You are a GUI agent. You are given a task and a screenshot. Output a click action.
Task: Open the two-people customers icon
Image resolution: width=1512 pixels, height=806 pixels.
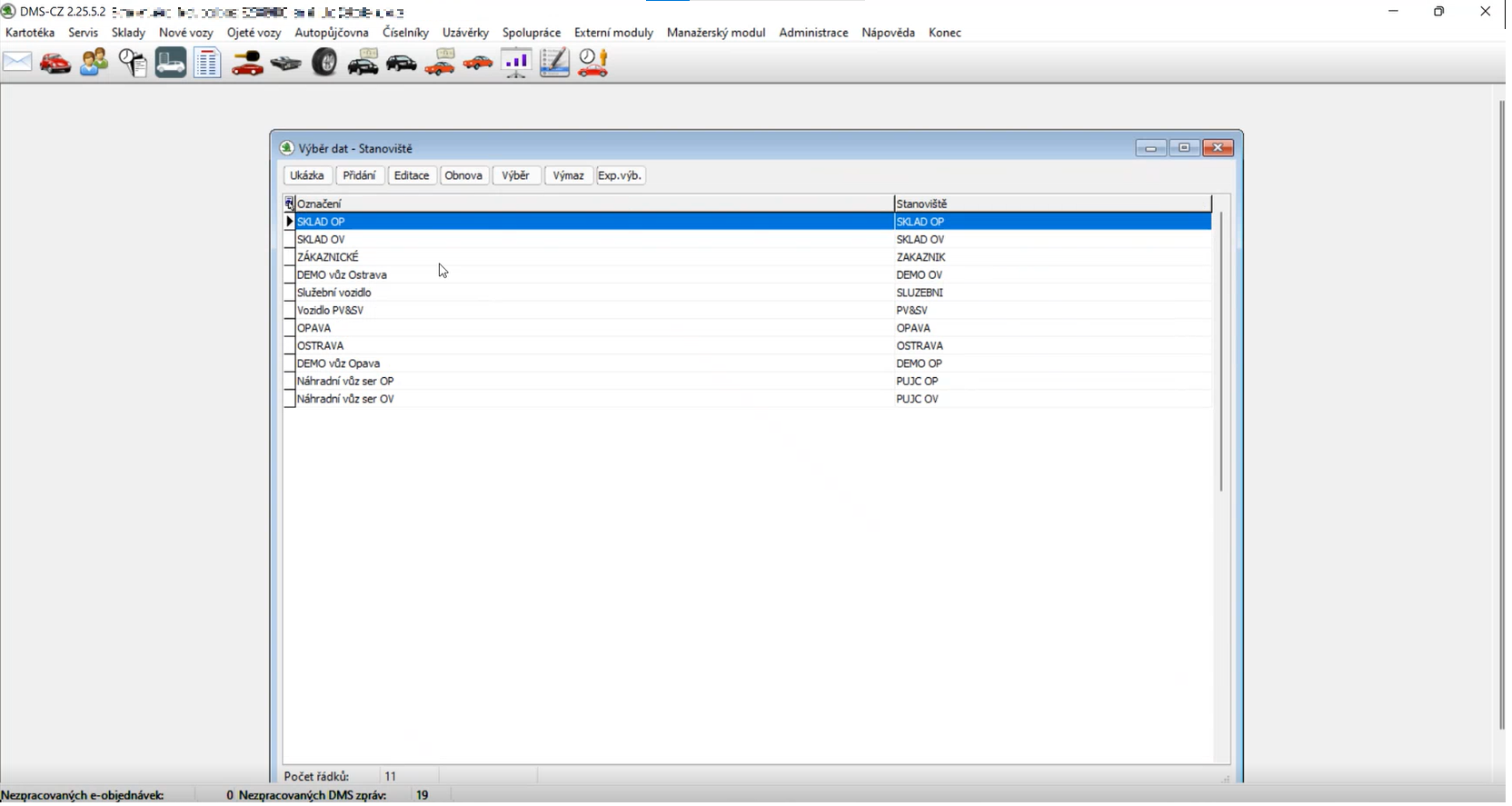94,63
